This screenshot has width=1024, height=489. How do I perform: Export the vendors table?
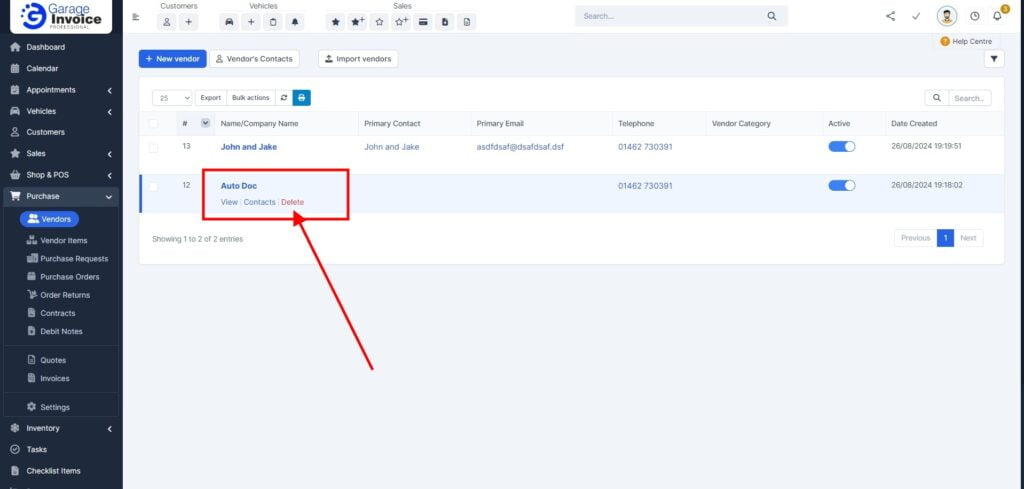click(x=210, y=98)
